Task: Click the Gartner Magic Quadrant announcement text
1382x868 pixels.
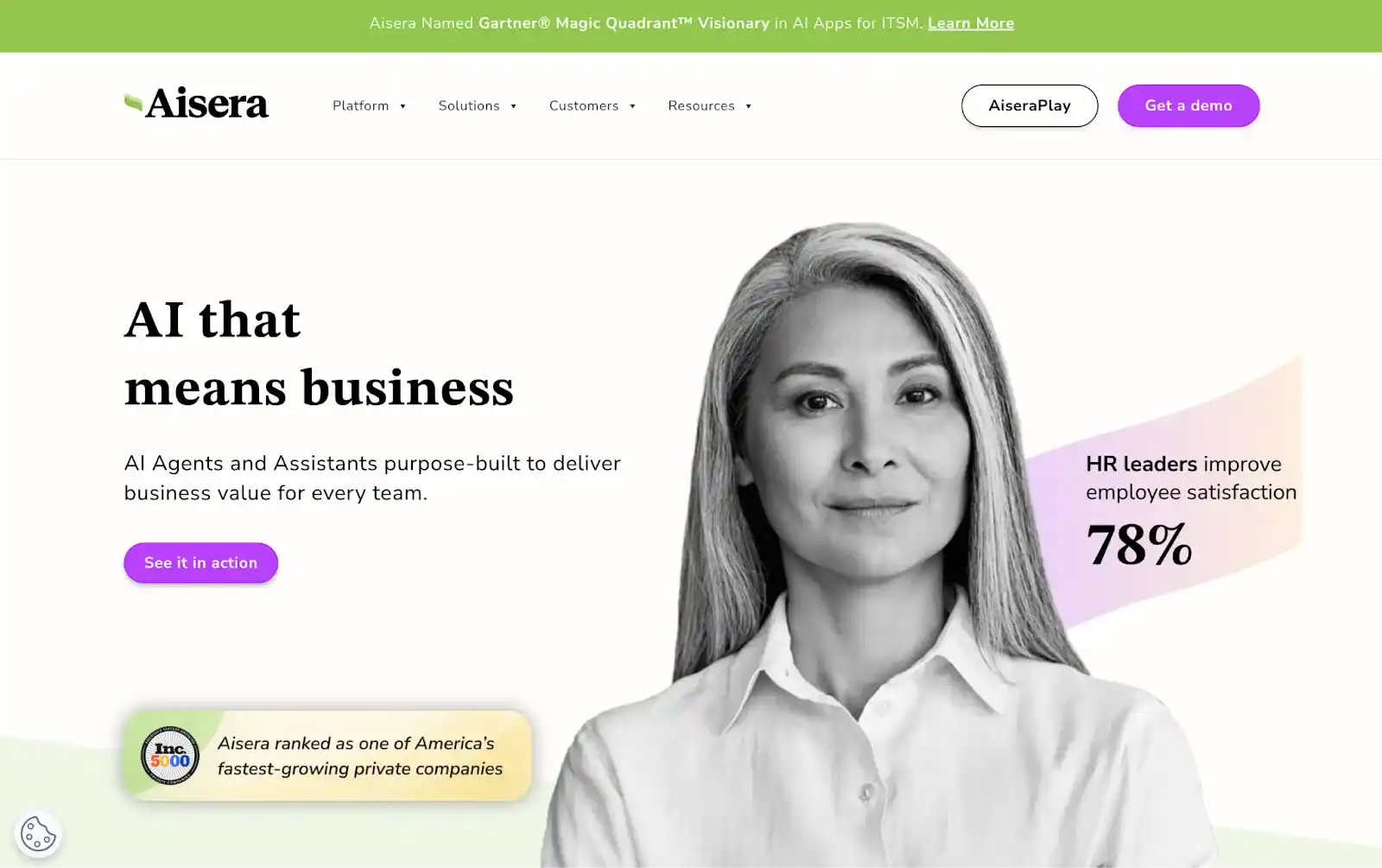Action: [x=645, y=23]
